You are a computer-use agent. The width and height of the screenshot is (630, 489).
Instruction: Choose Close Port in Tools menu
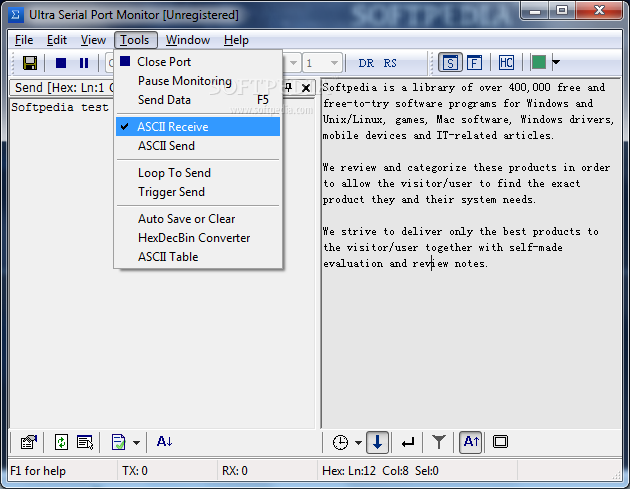click(x=198, y=62)
